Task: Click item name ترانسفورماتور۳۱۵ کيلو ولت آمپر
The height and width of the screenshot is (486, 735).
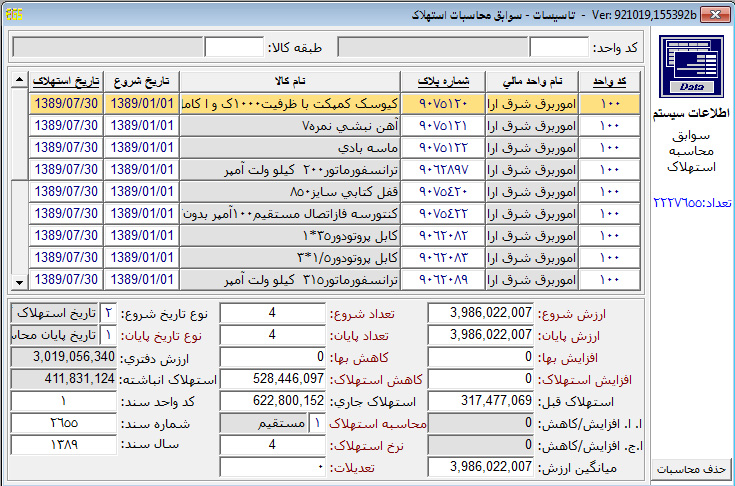Action: [x=290, y=280]
